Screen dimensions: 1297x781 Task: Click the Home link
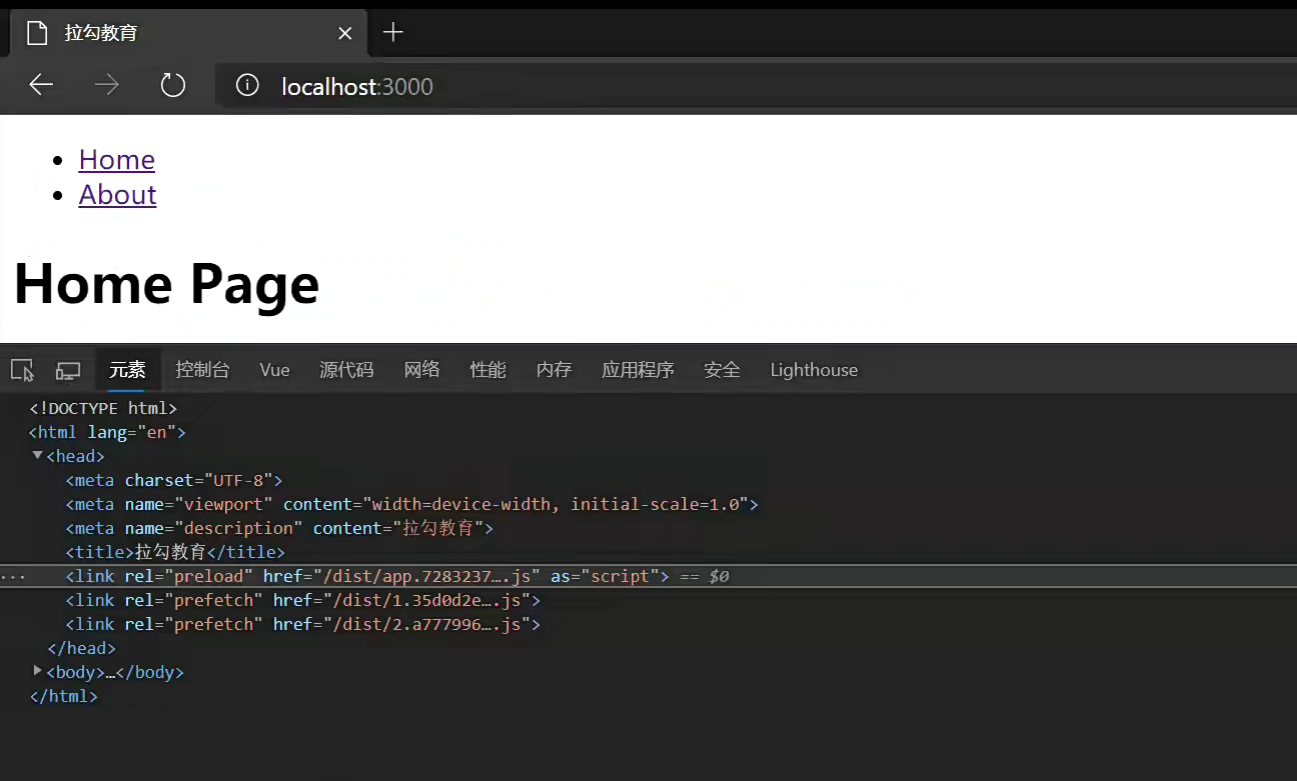[x=116, y=160]
